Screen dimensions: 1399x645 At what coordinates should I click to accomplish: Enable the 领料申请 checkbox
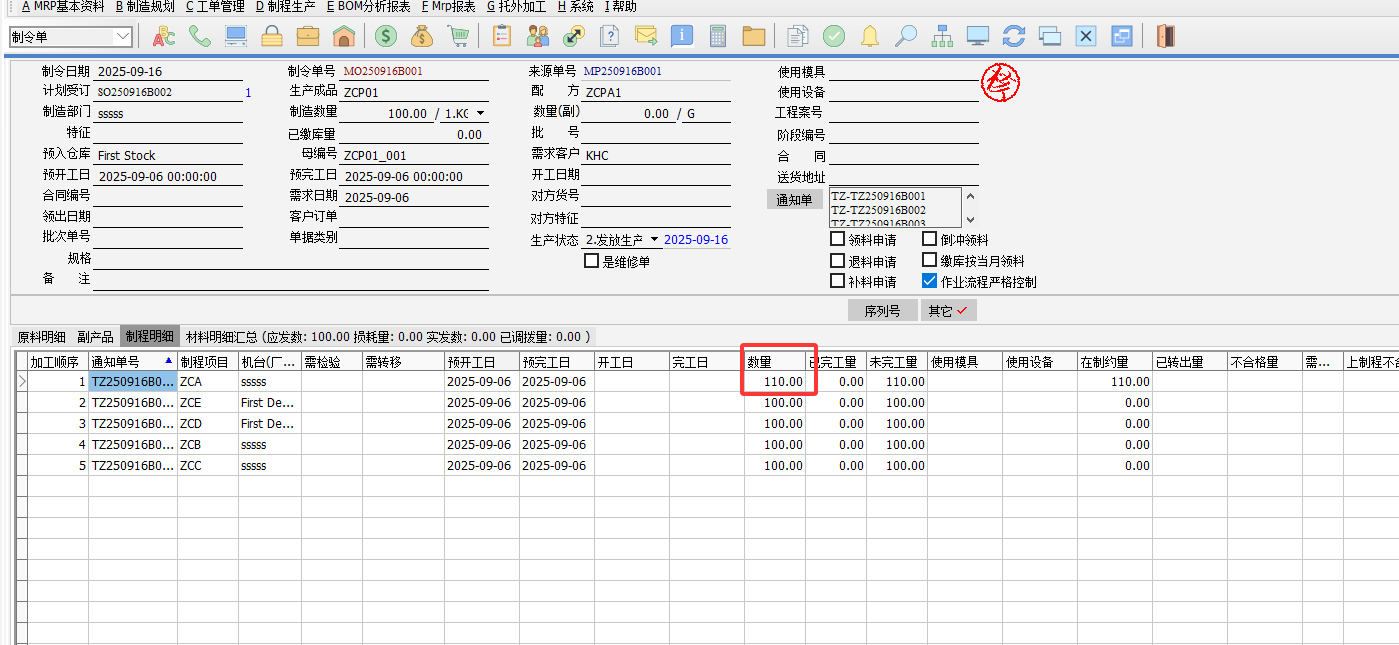coord(838,240)
